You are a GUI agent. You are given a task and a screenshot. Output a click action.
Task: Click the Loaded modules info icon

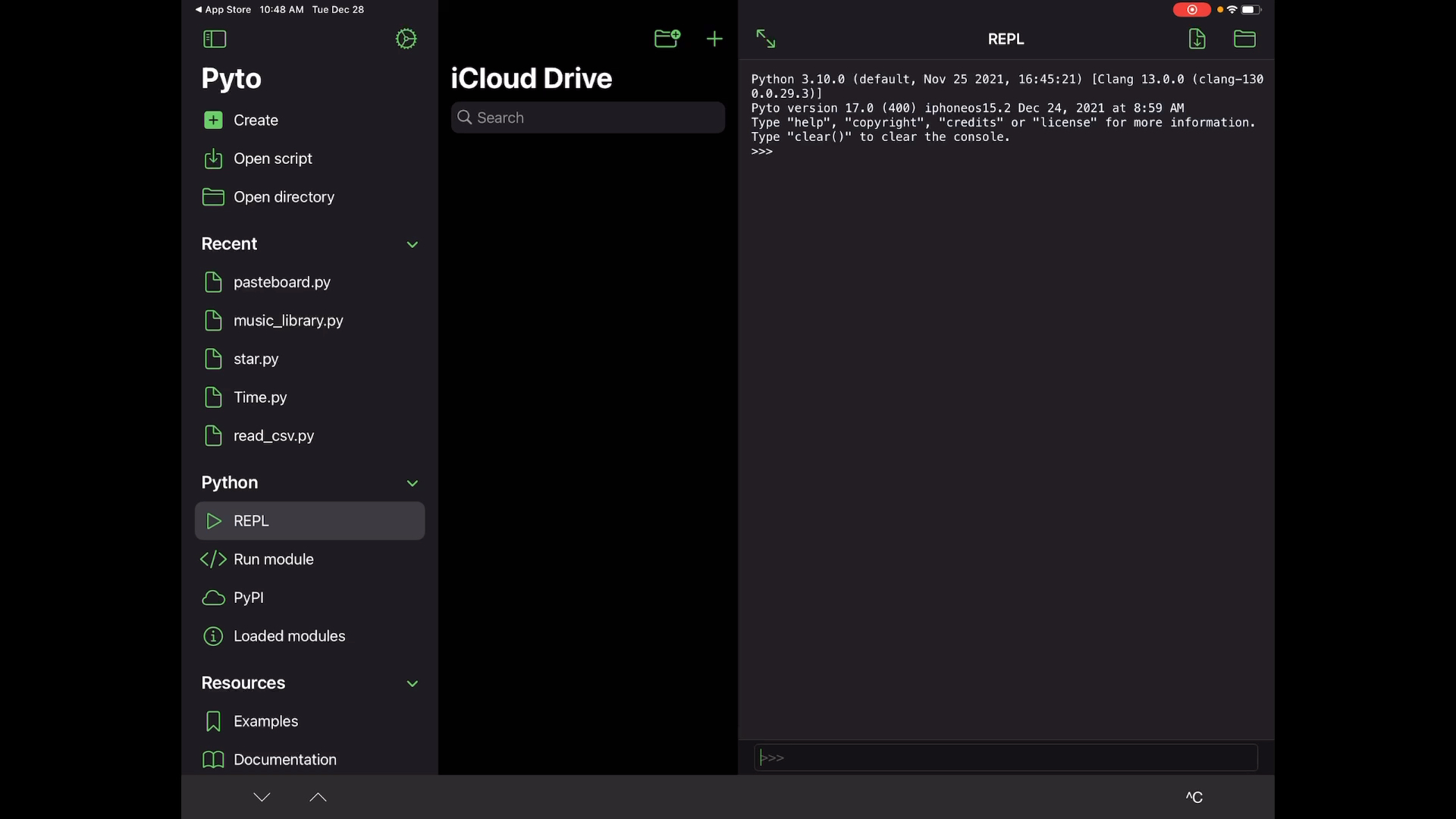213,636
